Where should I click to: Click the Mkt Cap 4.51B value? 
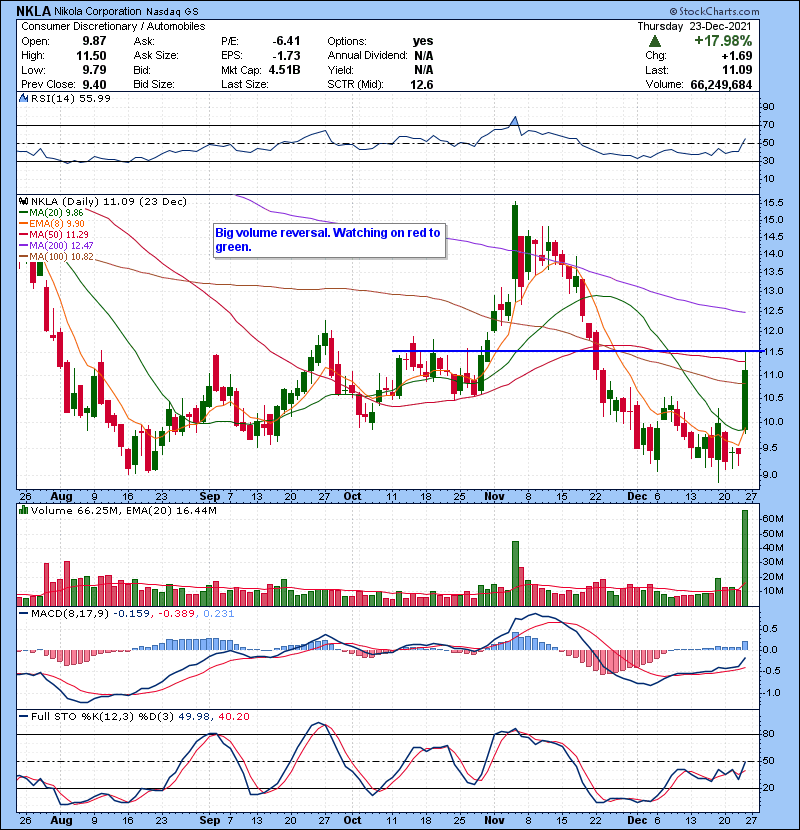284,70
